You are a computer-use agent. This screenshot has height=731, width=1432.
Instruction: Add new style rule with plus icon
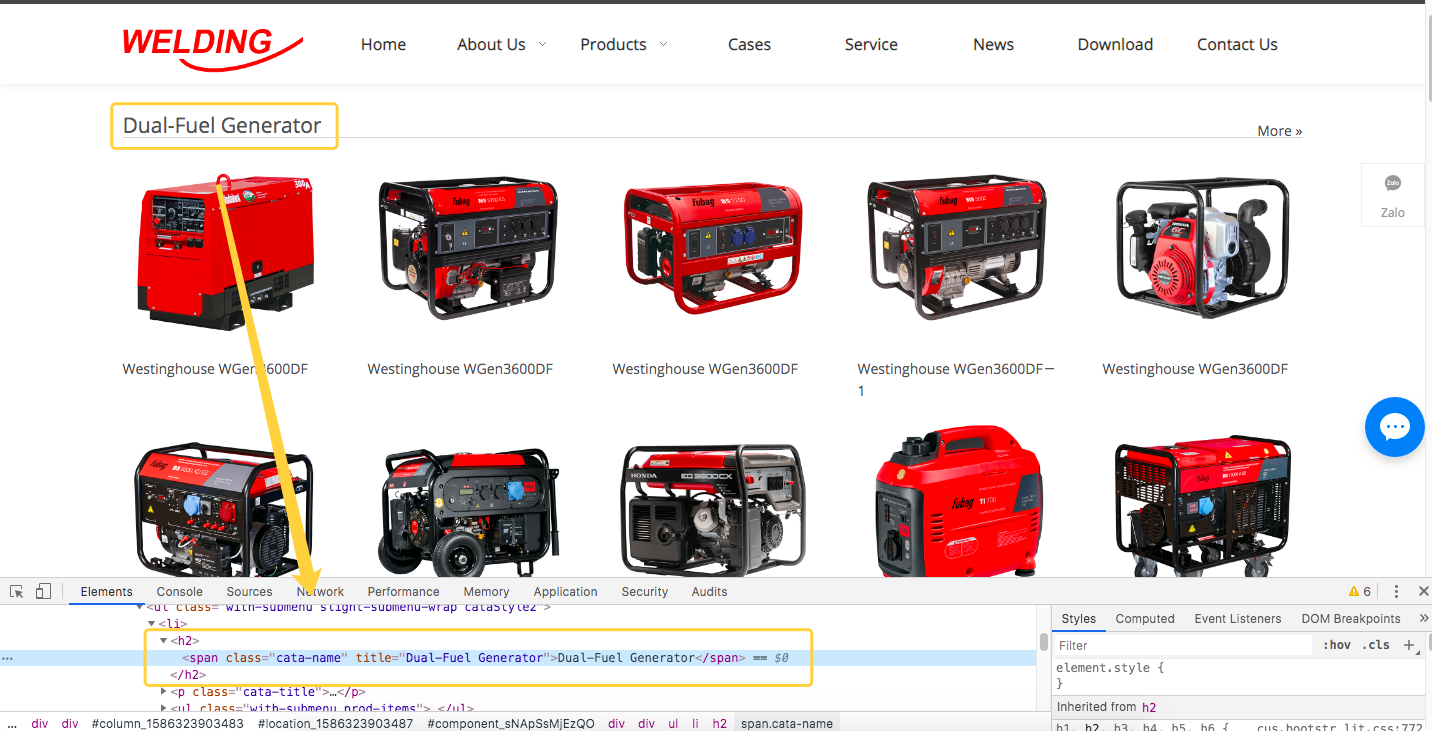(x=1409, y=645)
